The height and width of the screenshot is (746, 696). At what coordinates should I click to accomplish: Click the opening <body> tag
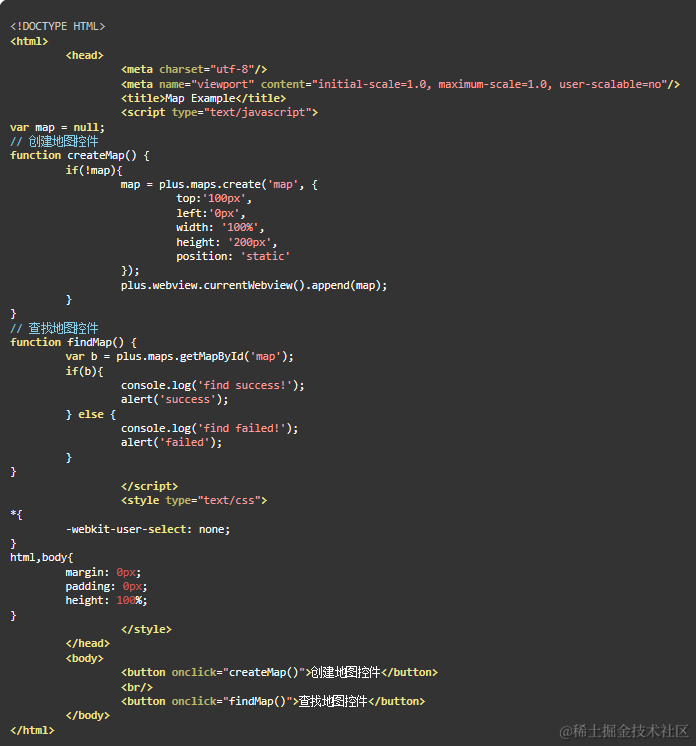85,658
